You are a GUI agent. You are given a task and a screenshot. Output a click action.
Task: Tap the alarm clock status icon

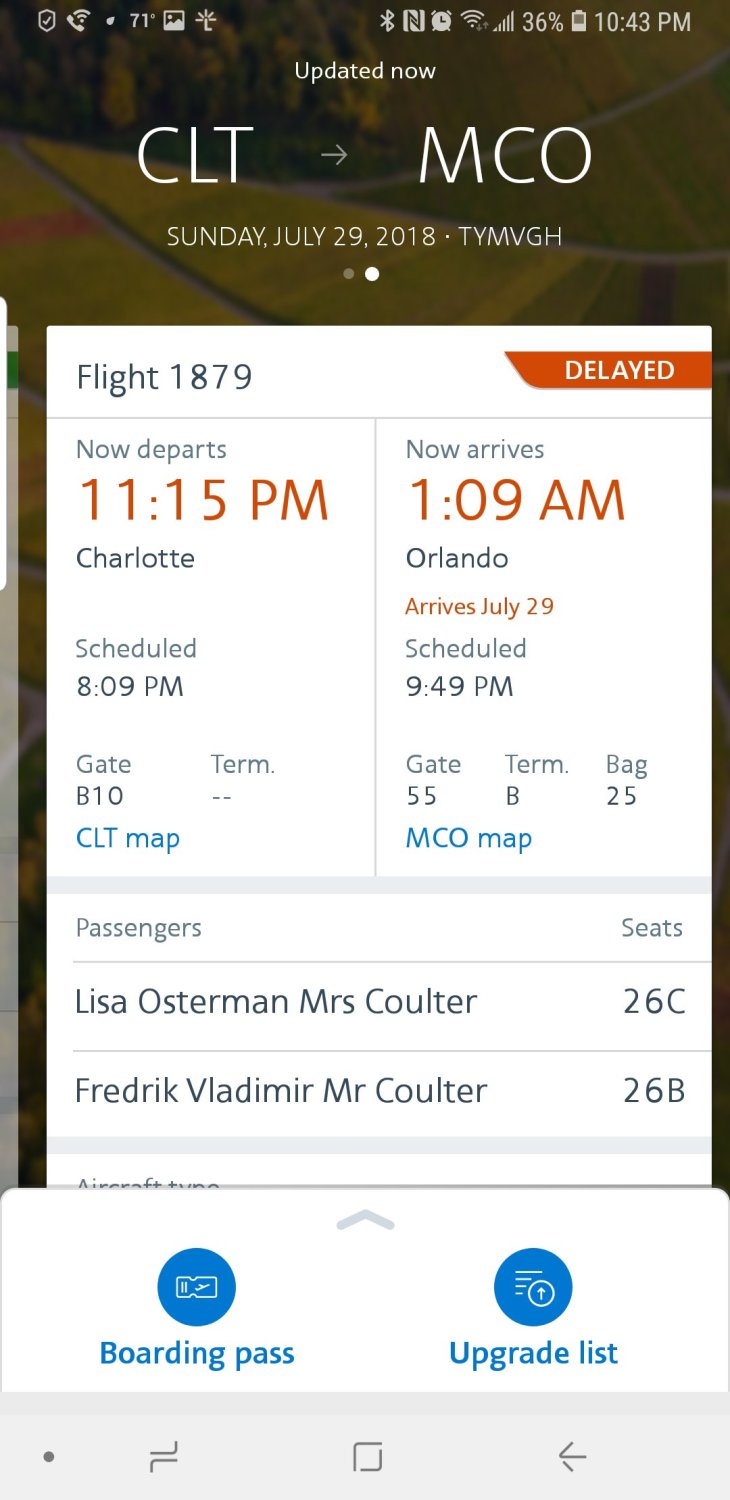[x=441, y=21]
